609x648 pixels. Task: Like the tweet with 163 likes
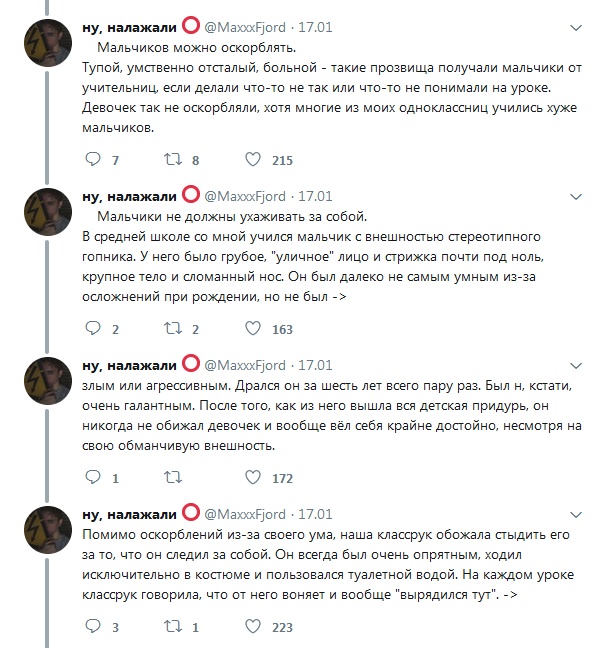(x=253, y=328)
